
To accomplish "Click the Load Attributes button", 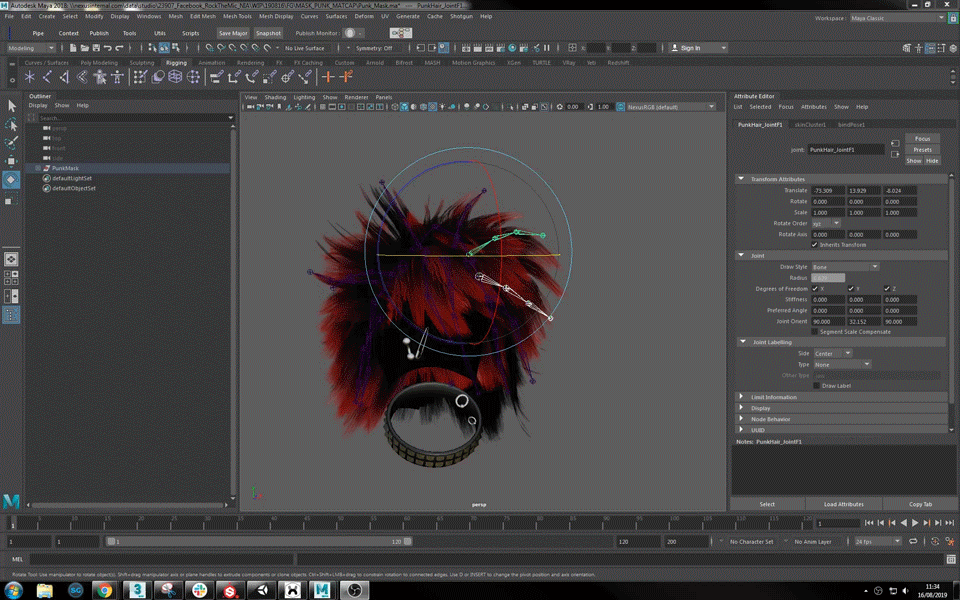I will coord(844,504).
